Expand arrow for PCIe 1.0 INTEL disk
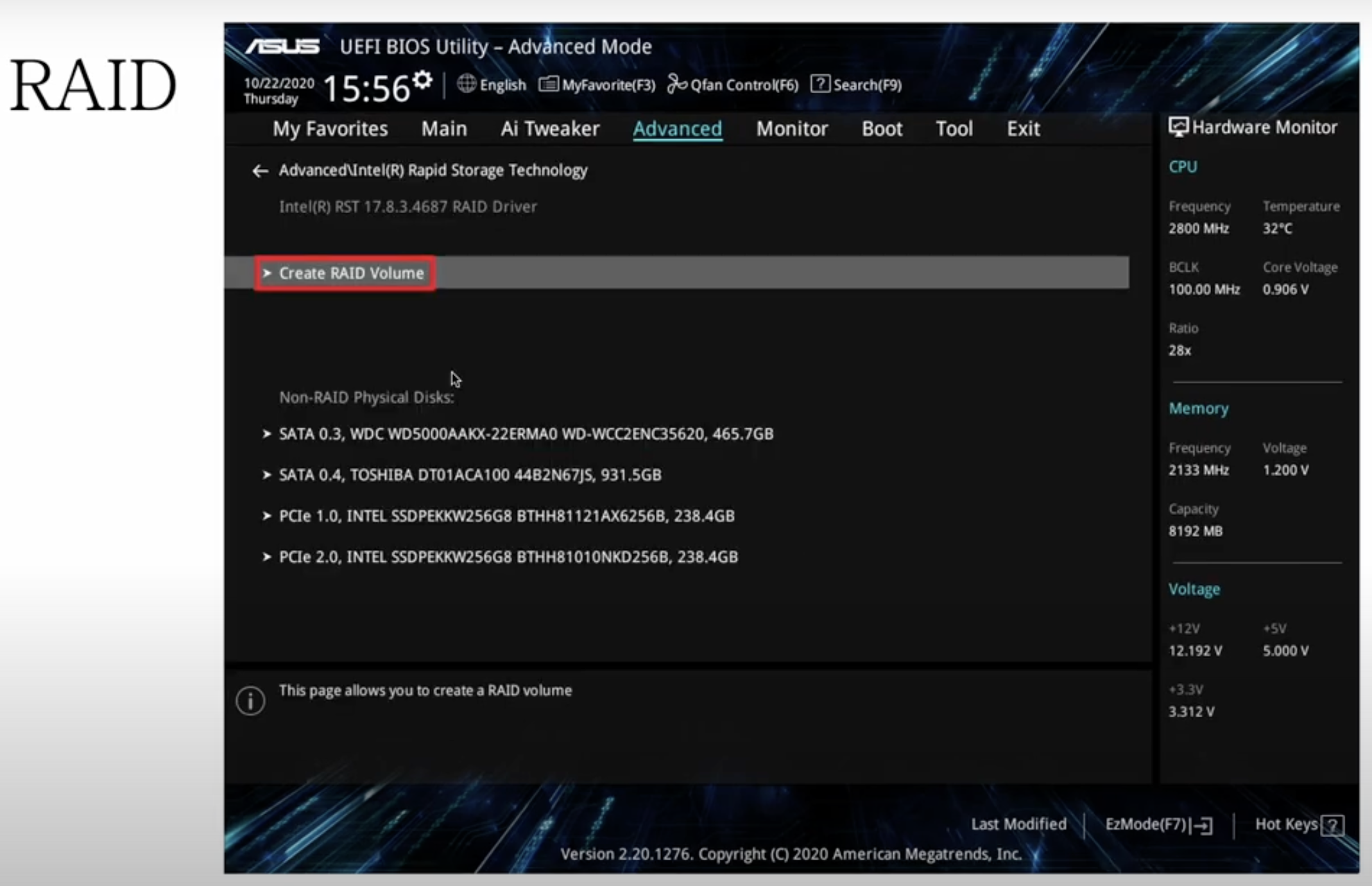This screenshot has height=886, width=1372. click(x=267, y=516)
